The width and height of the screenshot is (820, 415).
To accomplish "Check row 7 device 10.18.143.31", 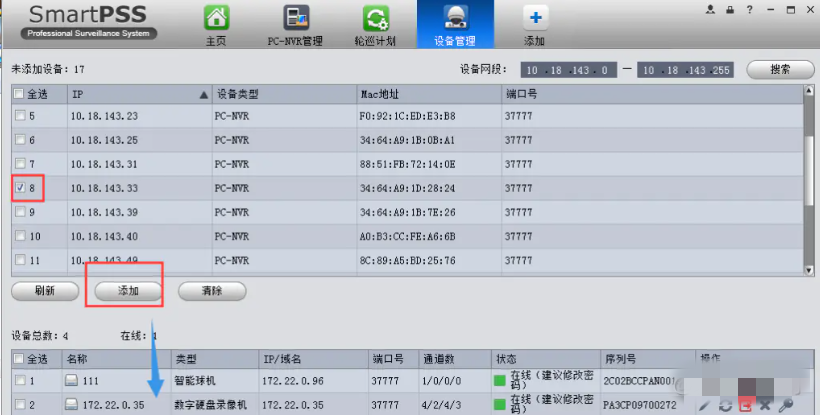I will (20, 164).
